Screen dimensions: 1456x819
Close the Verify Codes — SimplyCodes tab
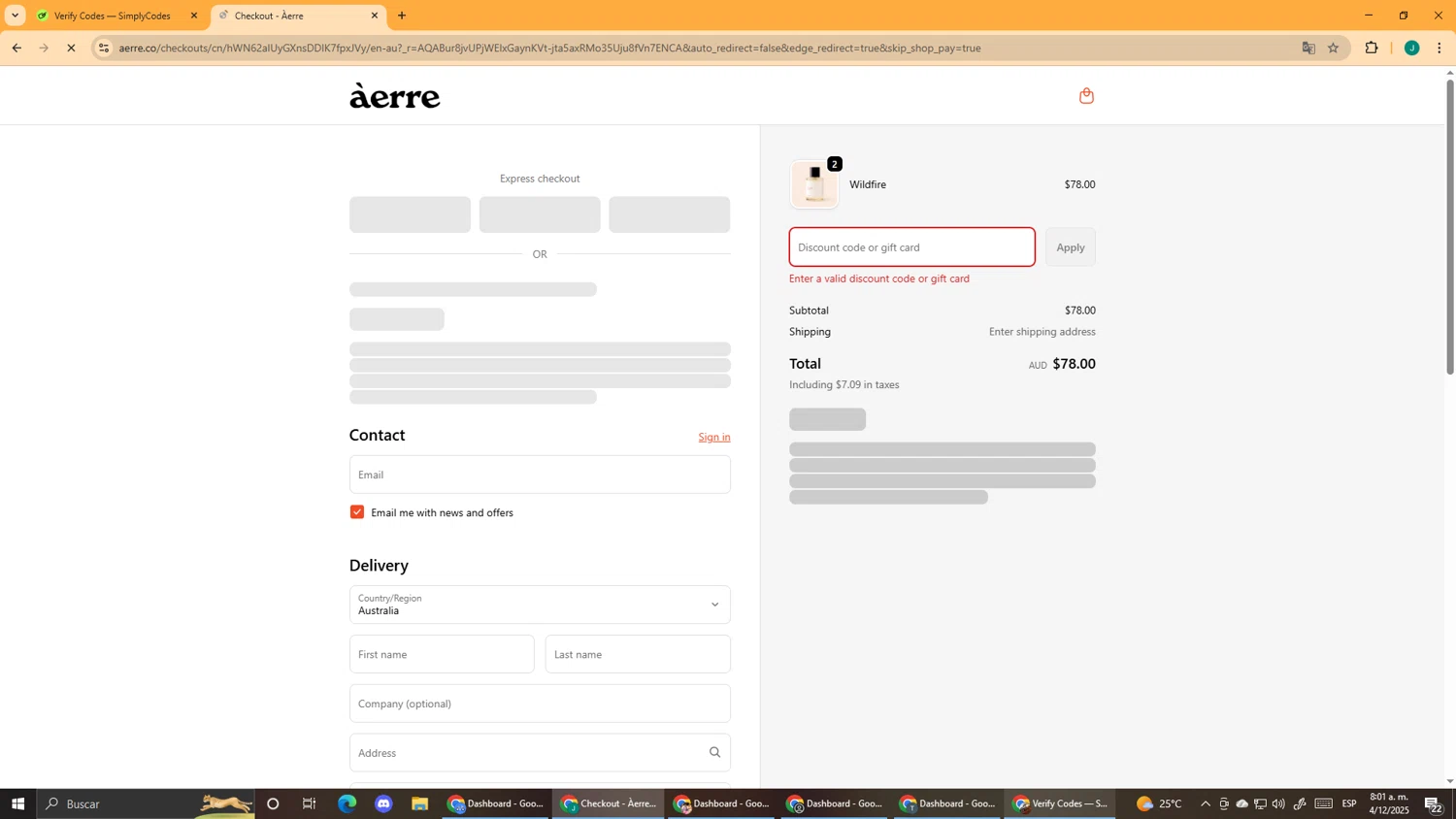193,16
